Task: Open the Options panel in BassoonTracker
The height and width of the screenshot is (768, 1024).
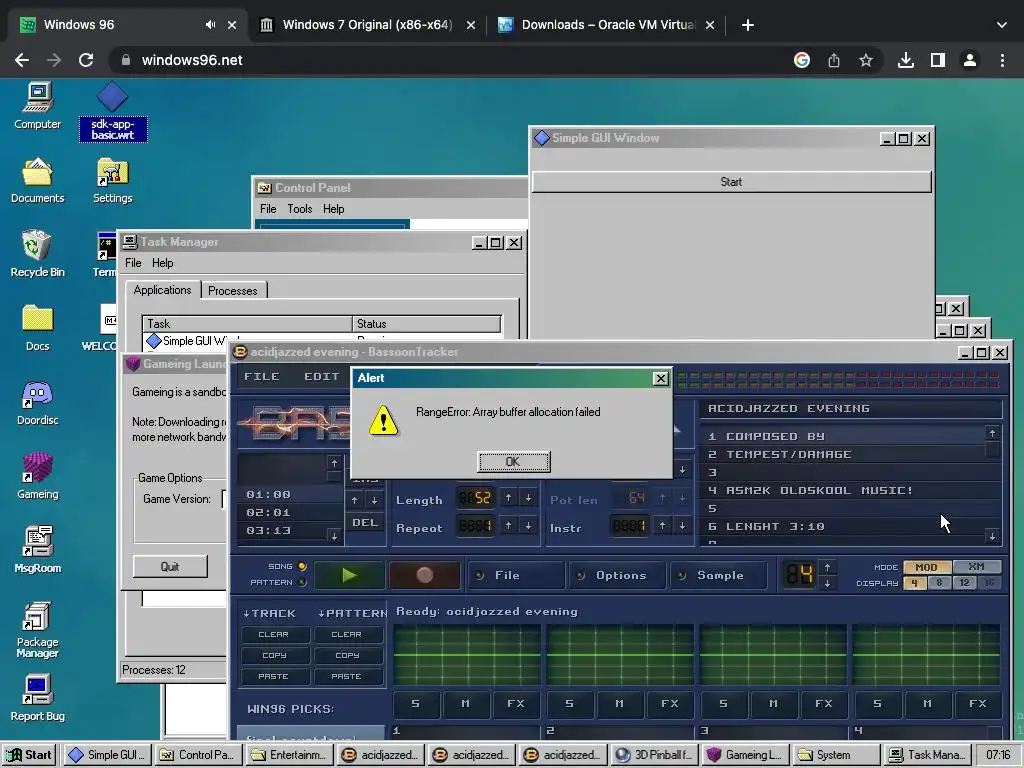Action: point(618,575)
